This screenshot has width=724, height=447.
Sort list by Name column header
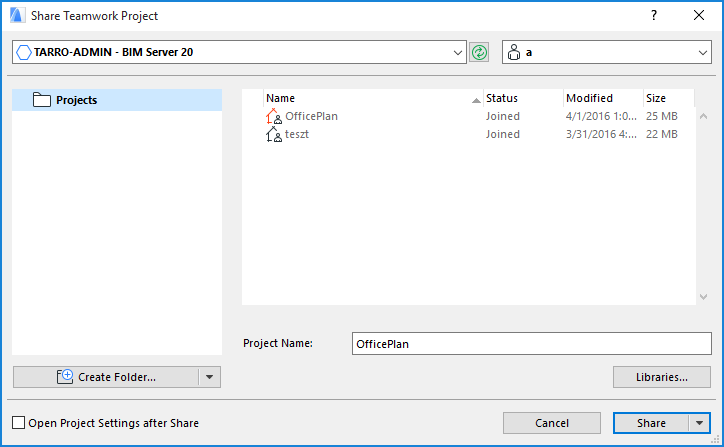tap(370, 98)
